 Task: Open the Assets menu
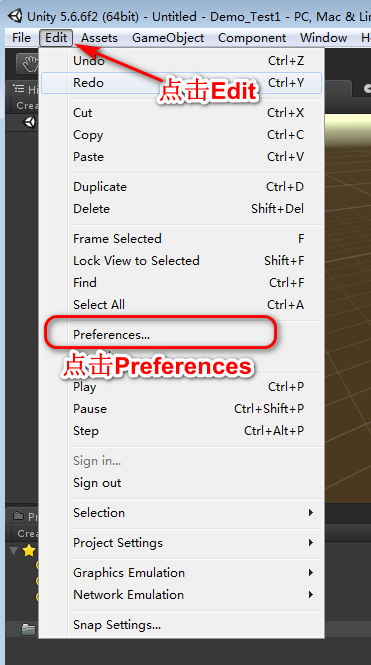[x=99, y=38]
